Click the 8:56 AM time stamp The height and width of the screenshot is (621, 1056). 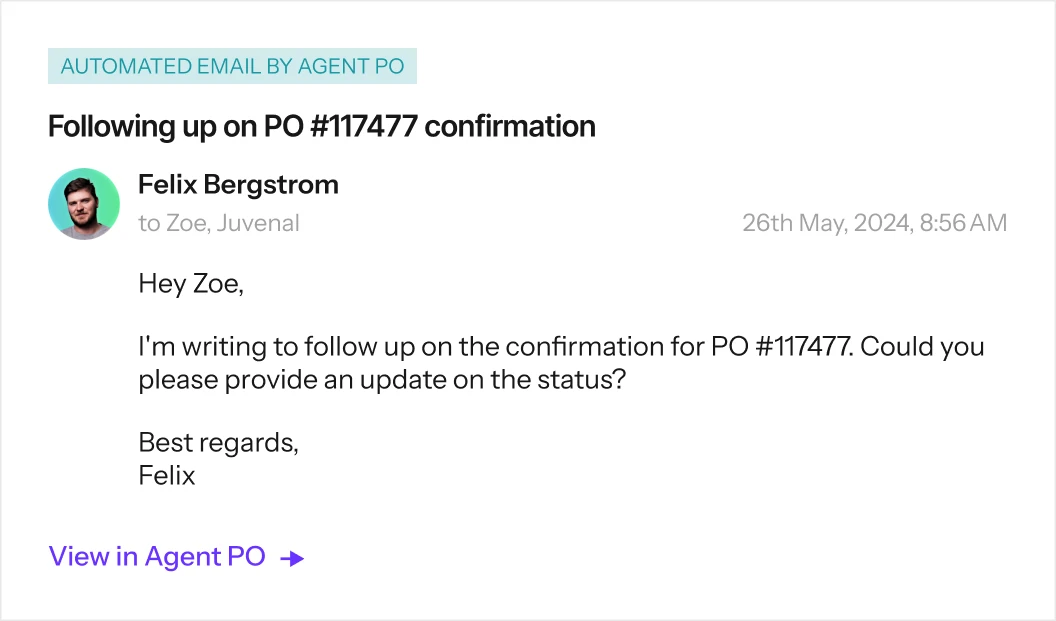963,223
